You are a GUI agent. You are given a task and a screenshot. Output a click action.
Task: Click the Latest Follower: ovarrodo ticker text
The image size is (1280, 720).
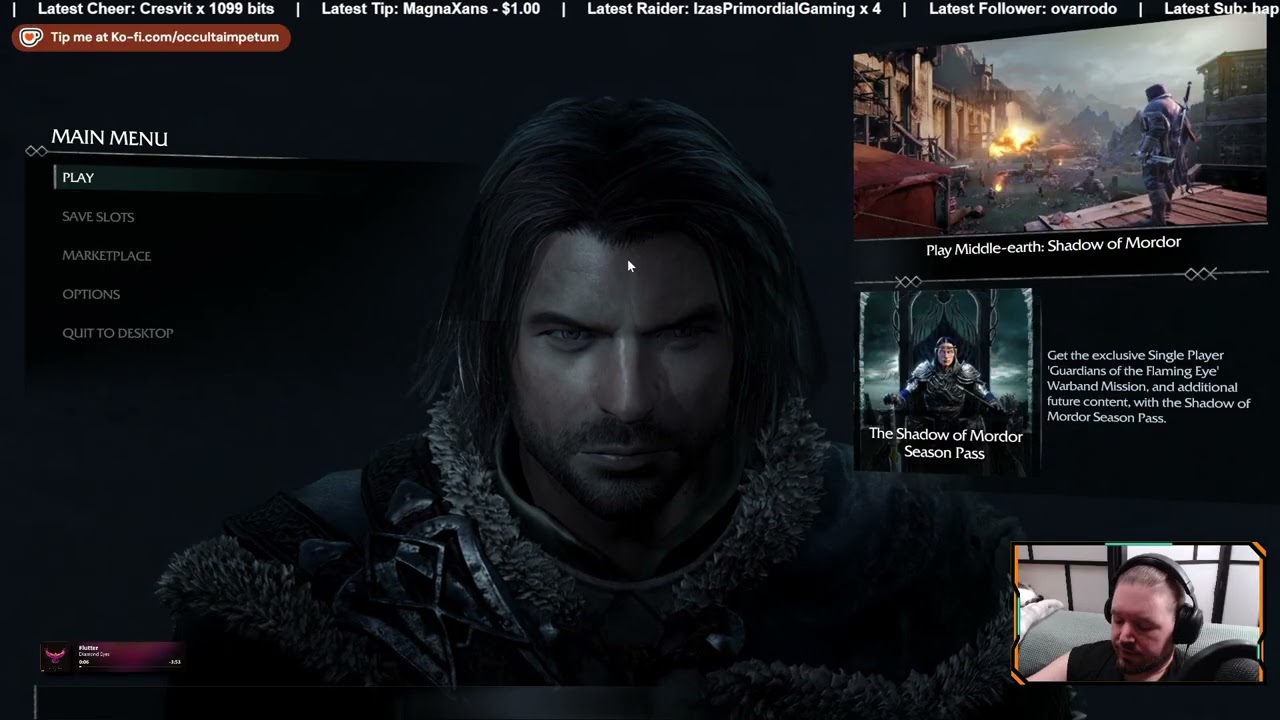tap(1023, 9)
